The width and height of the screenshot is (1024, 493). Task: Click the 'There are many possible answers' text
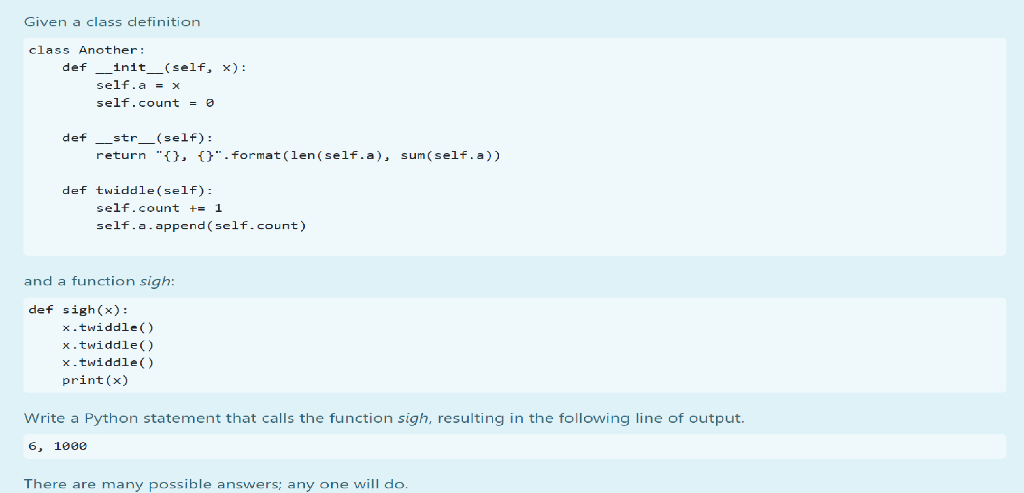(216, 485)
